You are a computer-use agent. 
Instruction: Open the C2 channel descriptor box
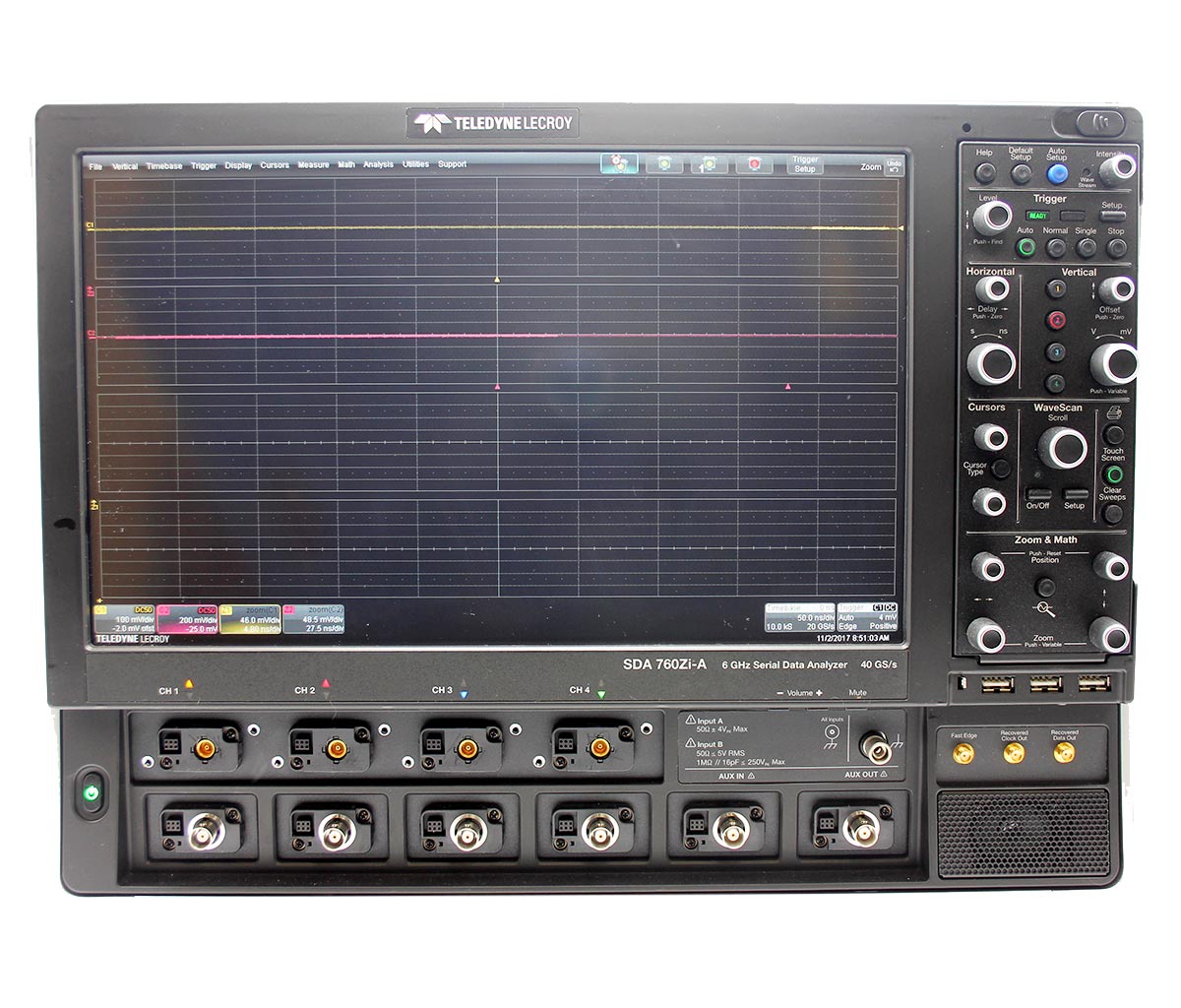pyautogui.click(x=186, y=619)
